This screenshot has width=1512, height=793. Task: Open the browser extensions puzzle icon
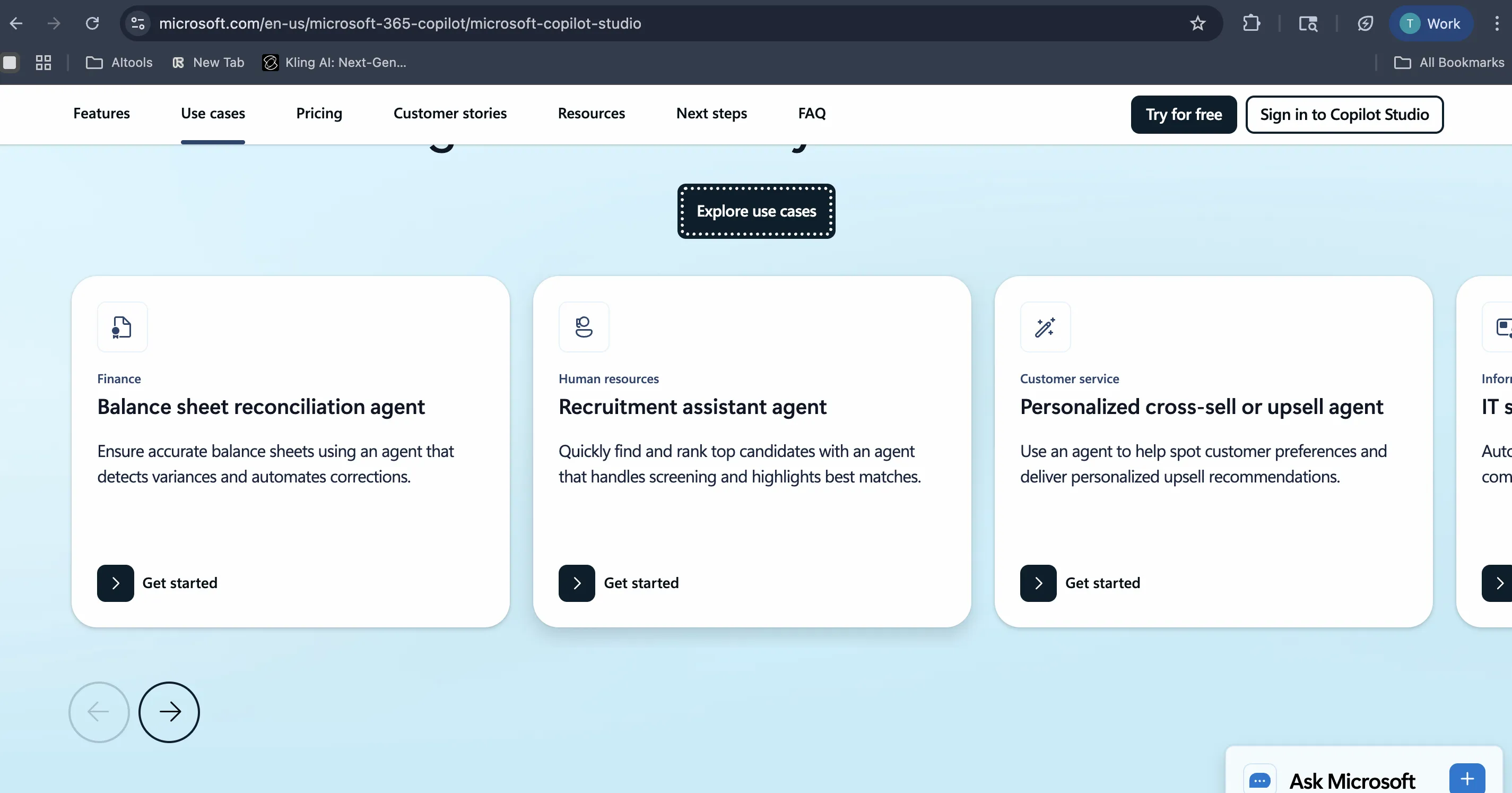pyautogui.click(x=1252, y=23)
